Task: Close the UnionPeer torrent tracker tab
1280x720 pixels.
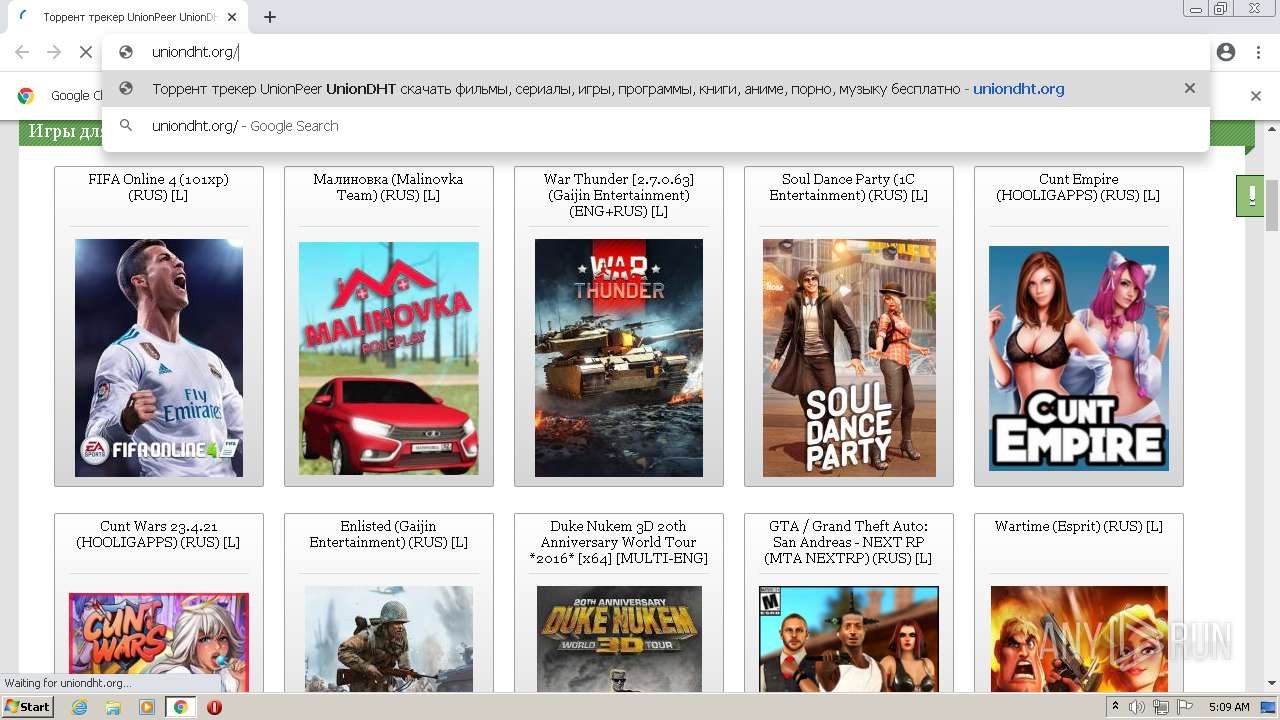Action: tap(232, 17)
